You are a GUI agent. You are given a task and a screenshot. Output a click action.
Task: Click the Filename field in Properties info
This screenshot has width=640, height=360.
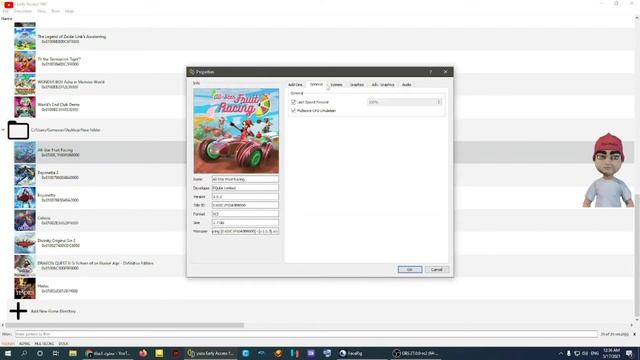click(x=245, y=231)
